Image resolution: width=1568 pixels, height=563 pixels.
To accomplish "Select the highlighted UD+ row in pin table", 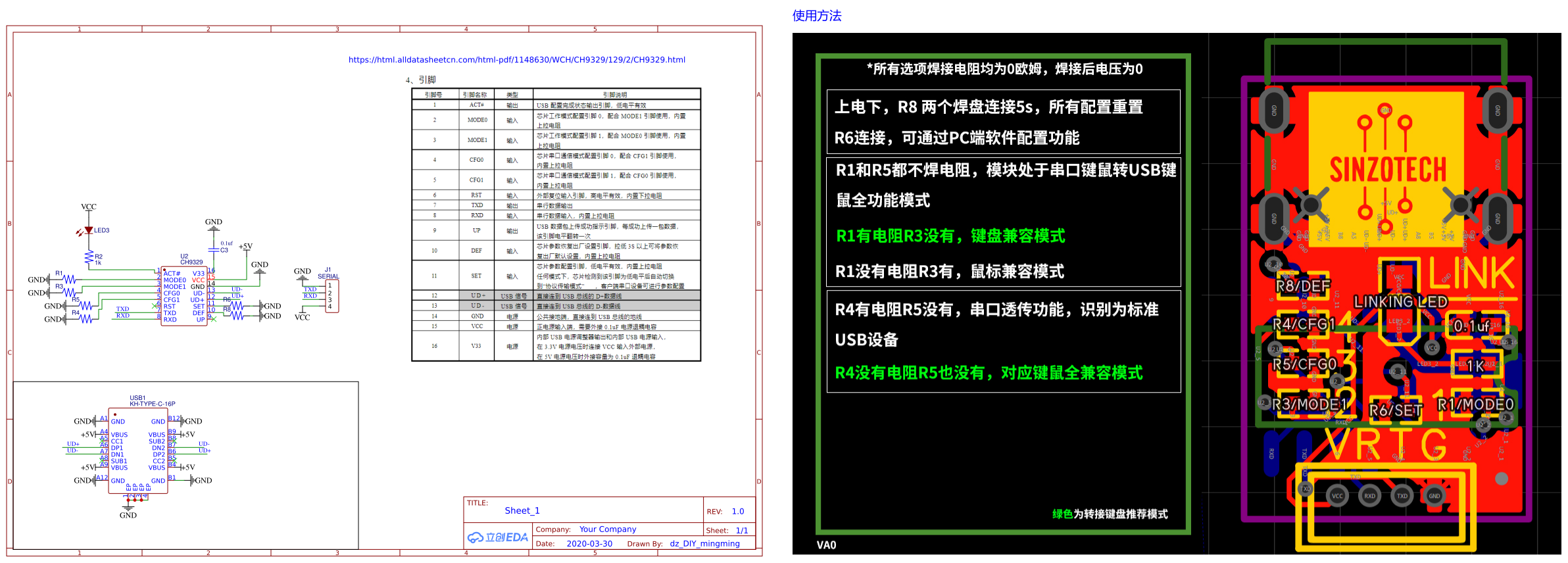I will pos(556,296).
